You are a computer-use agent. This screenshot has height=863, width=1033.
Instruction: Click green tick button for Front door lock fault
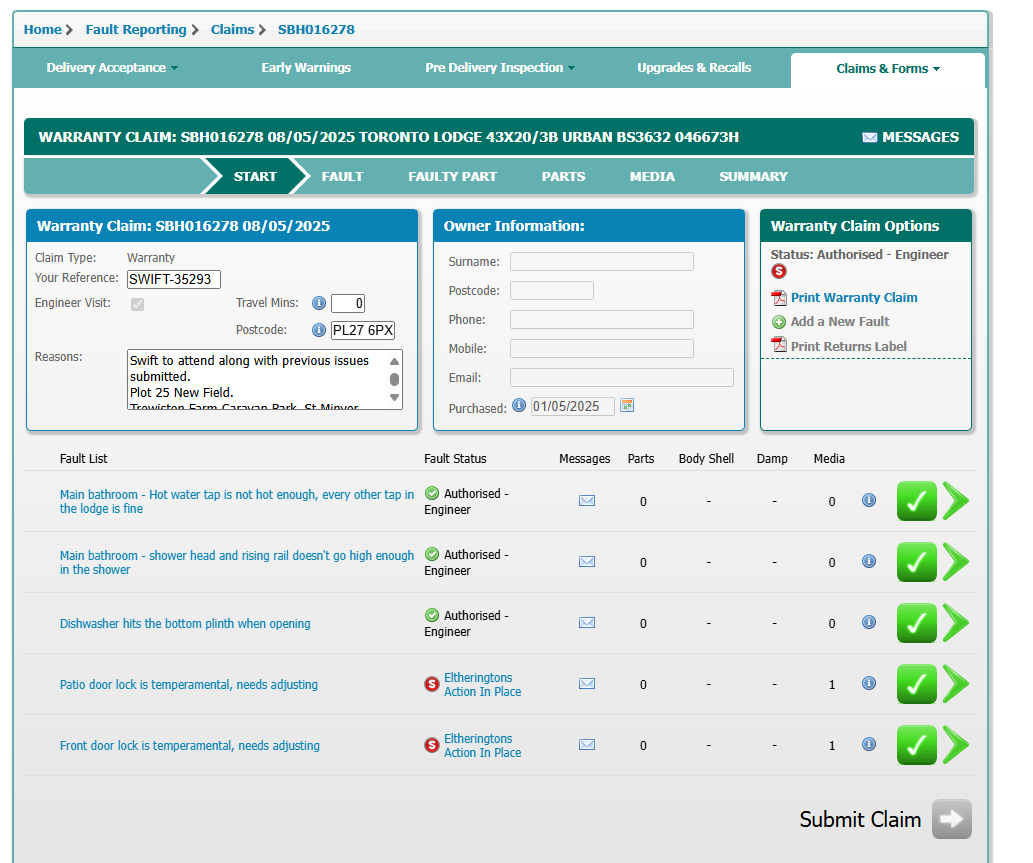(x=916, y=745)
